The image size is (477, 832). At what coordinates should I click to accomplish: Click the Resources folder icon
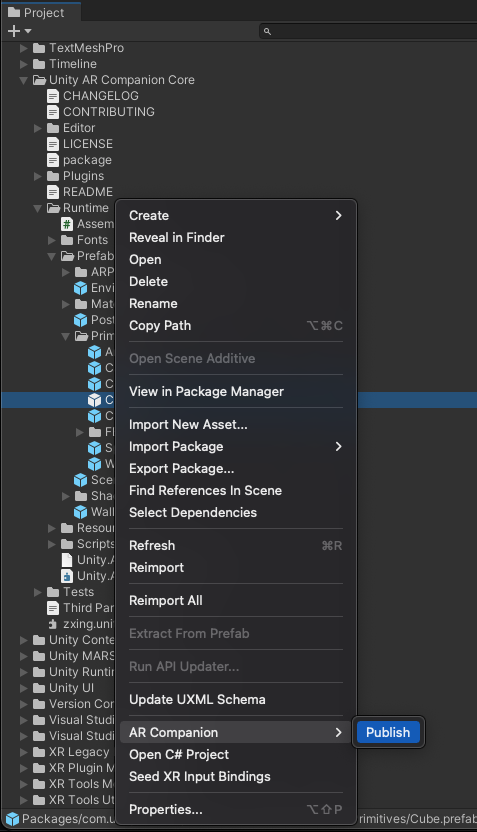tap(67, 528)
